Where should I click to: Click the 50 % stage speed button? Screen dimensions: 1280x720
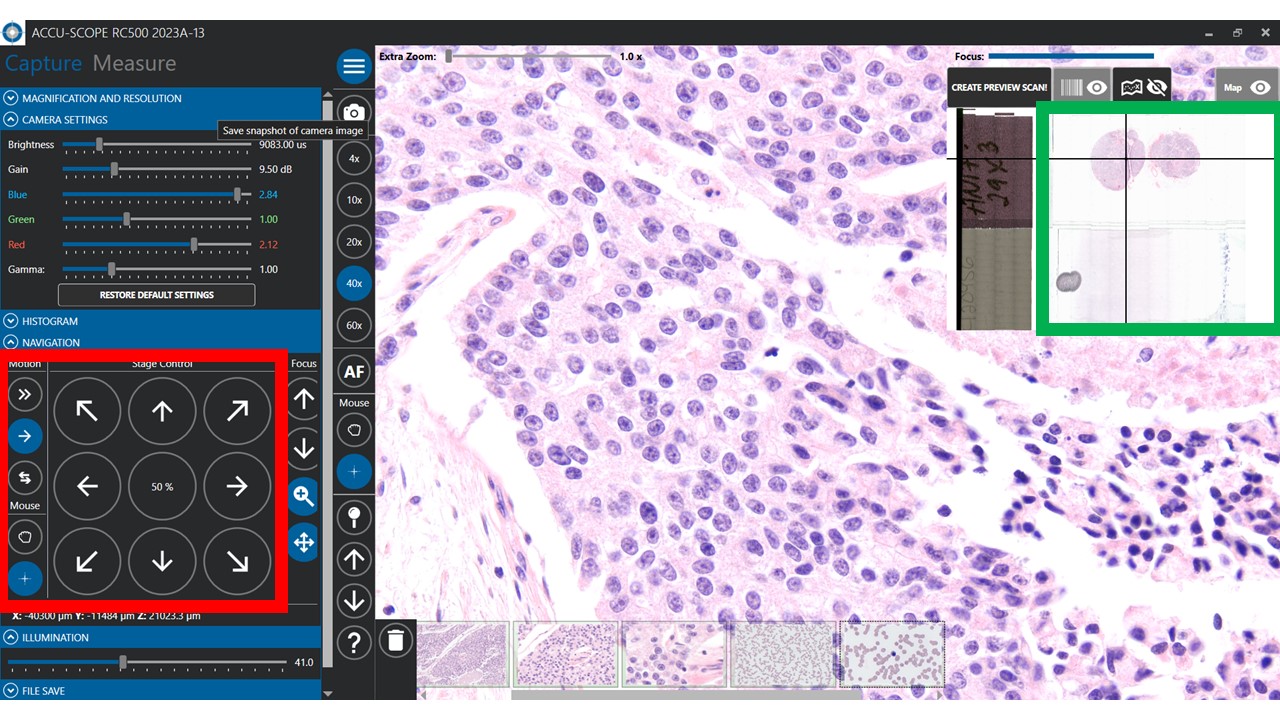point(162,486)
